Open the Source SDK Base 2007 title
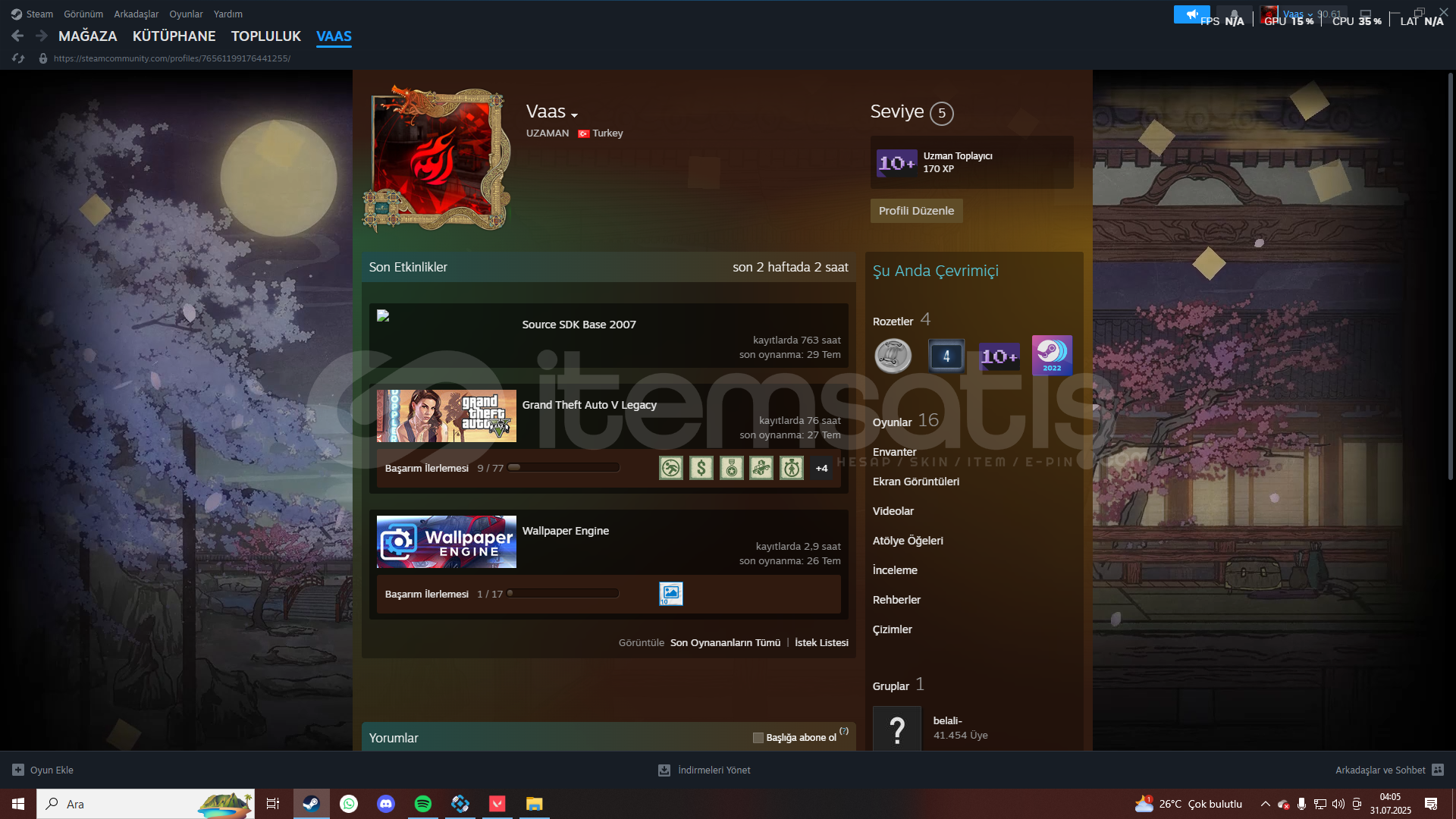Image resolution: width=1456 pixels, height=819 pixels. [x=579, y=325]
